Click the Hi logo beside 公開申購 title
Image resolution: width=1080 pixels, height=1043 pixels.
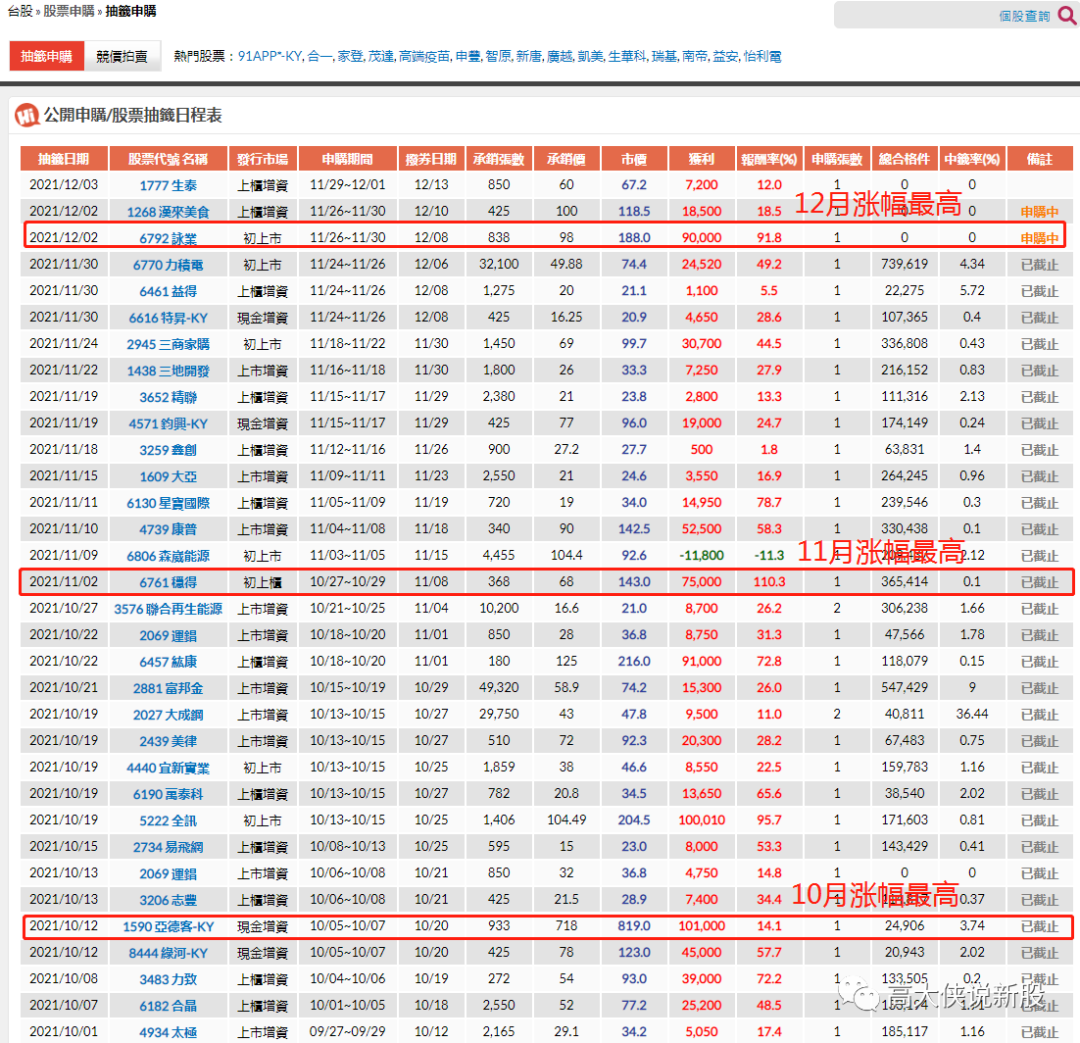(x=27, y=116)
